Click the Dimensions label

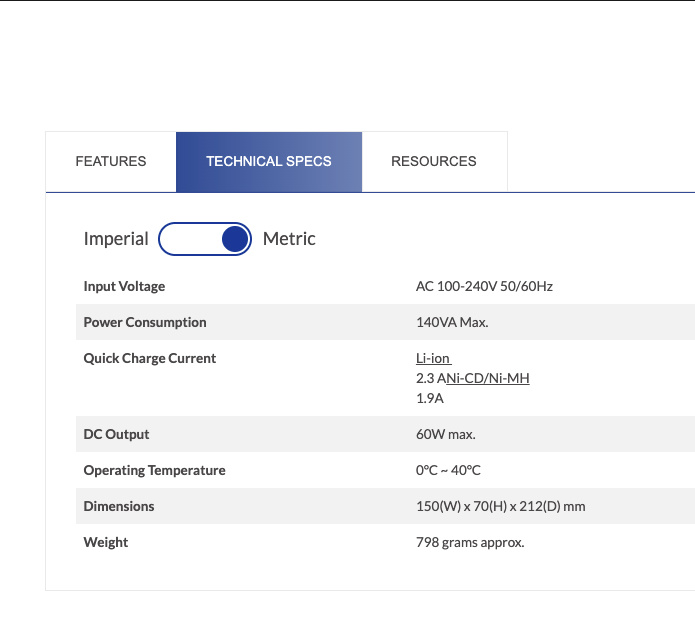click(119, 506)
